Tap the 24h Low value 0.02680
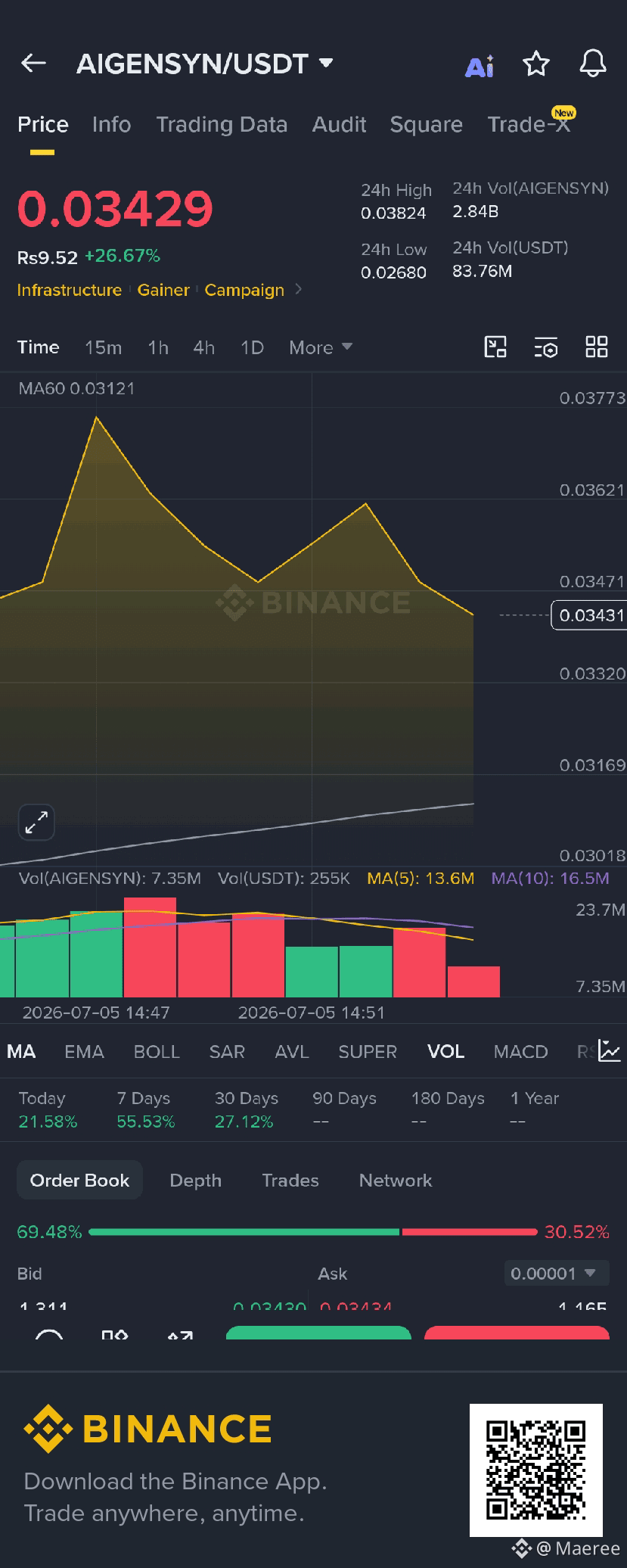Viewport: 627px width, 1568px height. 393,272
